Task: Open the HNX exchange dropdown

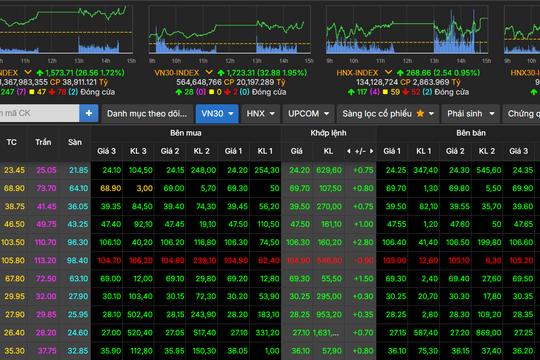Action: pos(260,113)
